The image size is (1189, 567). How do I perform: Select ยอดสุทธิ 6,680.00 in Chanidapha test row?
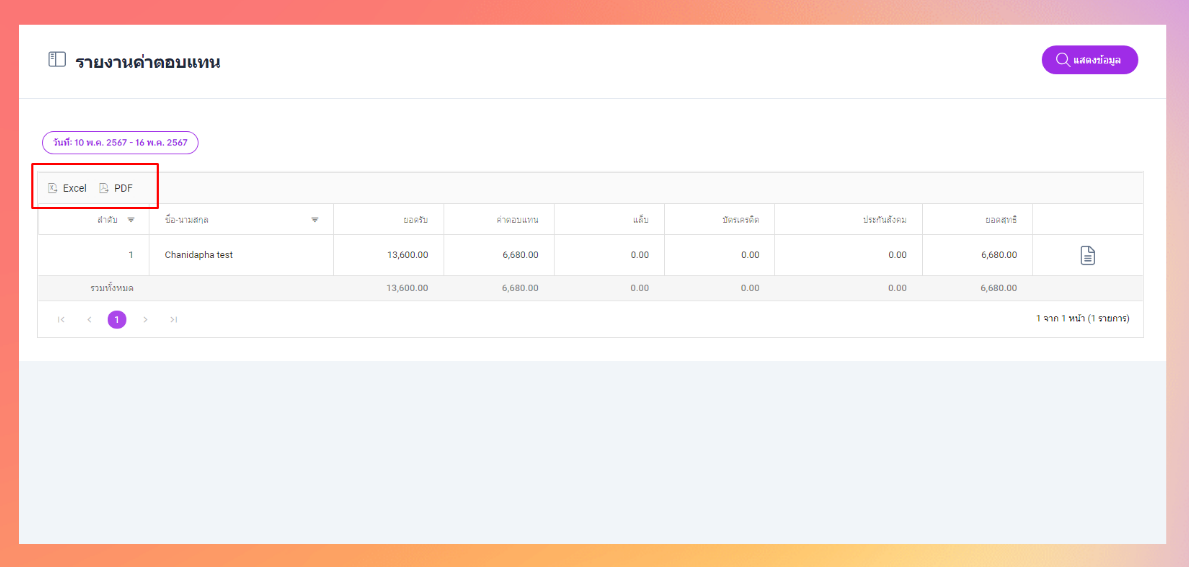pos(999,255)
